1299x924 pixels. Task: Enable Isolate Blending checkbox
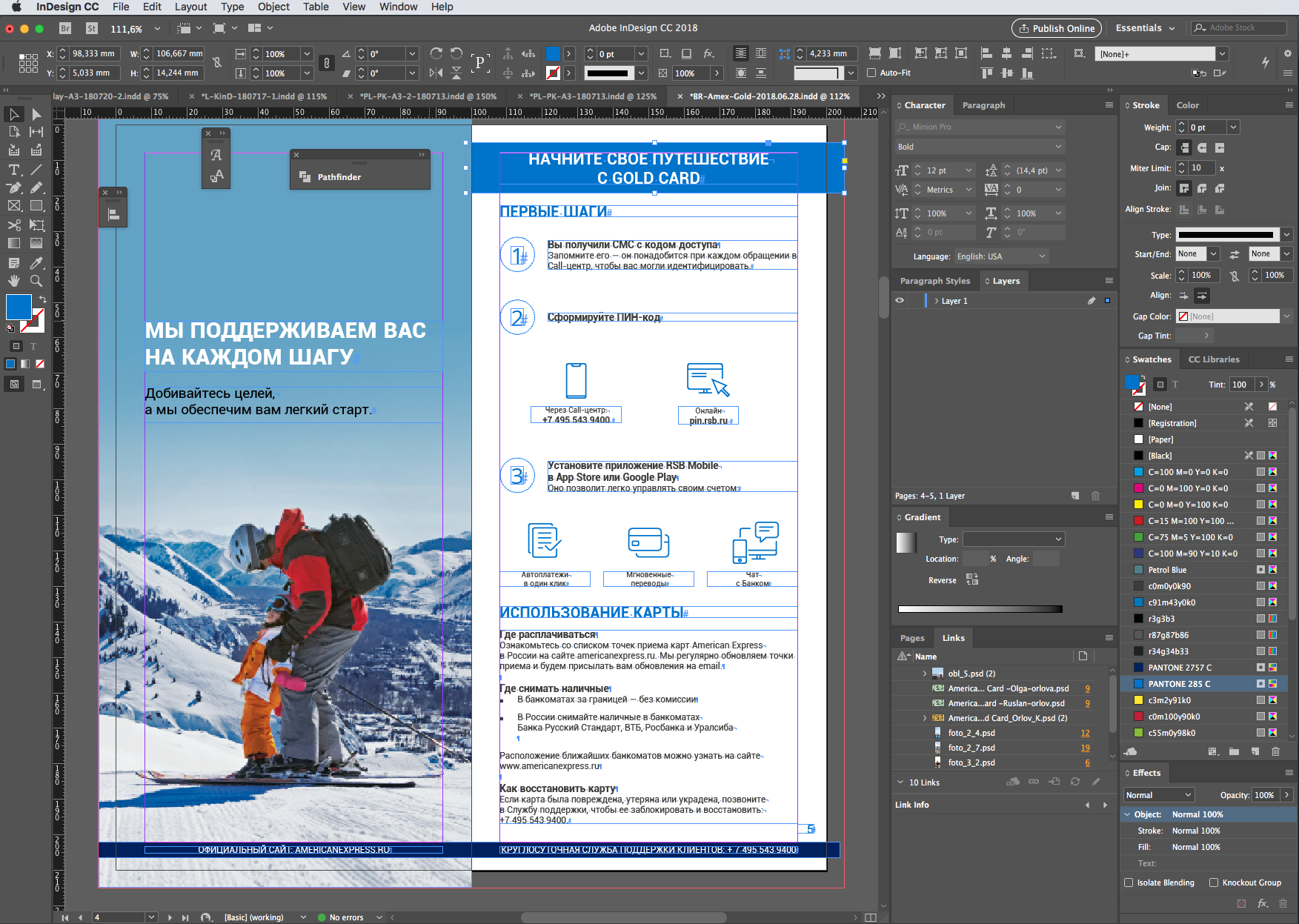[x=1129, y=883]
